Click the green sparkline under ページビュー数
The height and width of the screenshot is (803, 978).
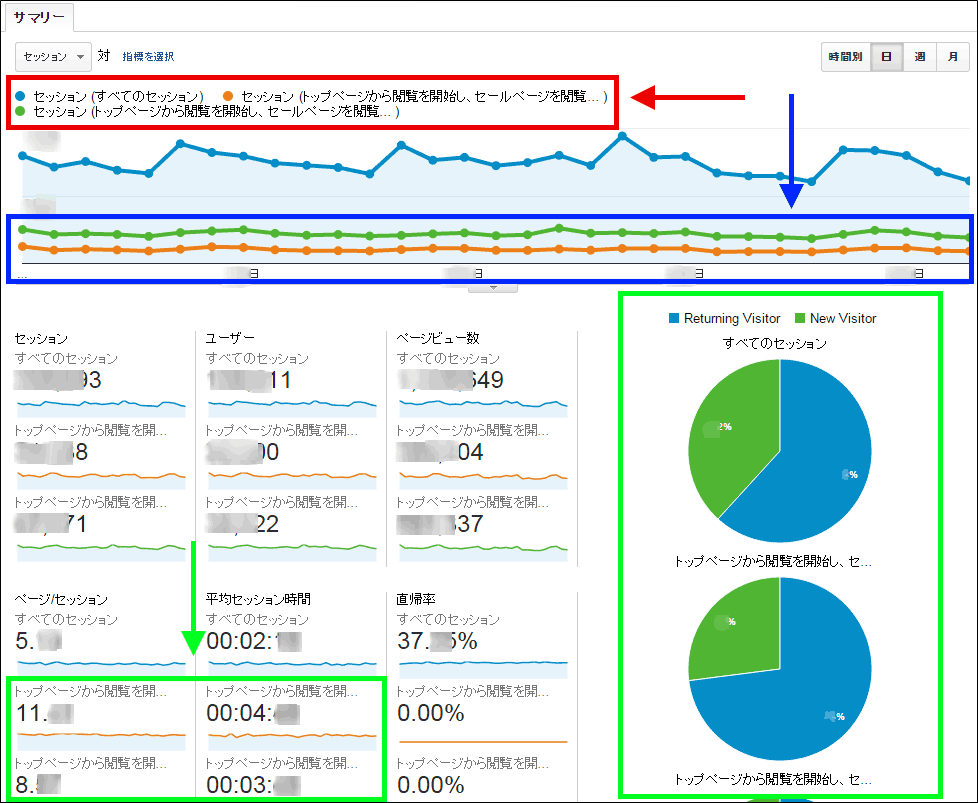[x=483, y=552]
